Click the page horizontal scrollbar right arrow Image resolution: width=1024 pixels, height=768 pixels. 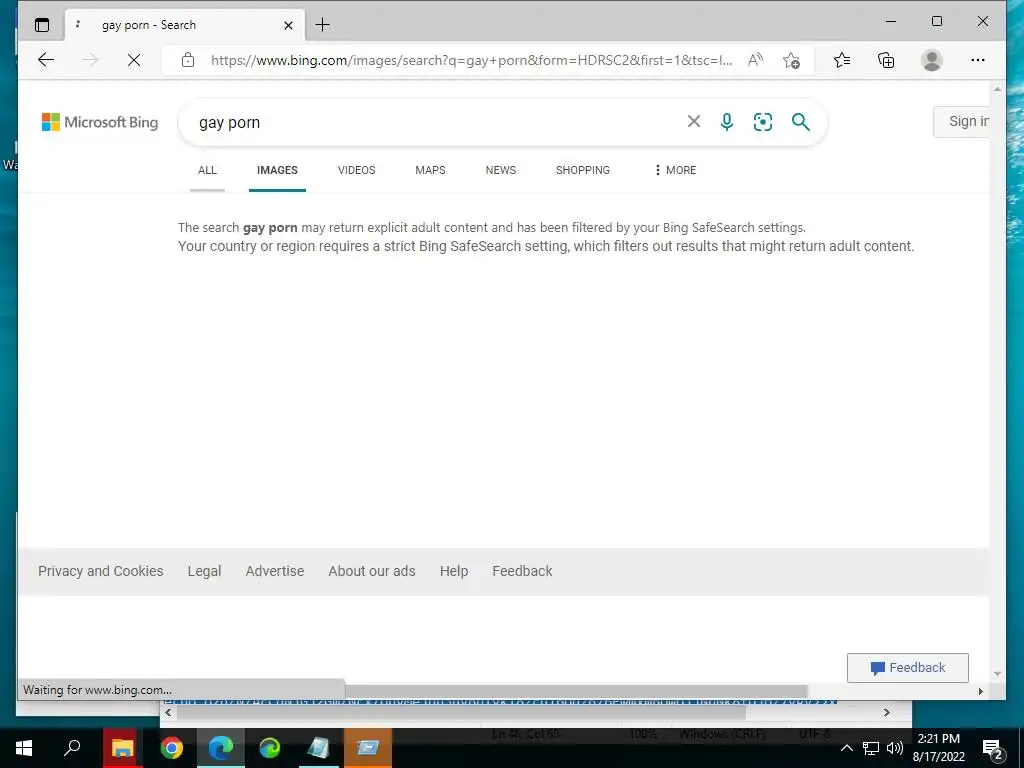click(980, 691)
